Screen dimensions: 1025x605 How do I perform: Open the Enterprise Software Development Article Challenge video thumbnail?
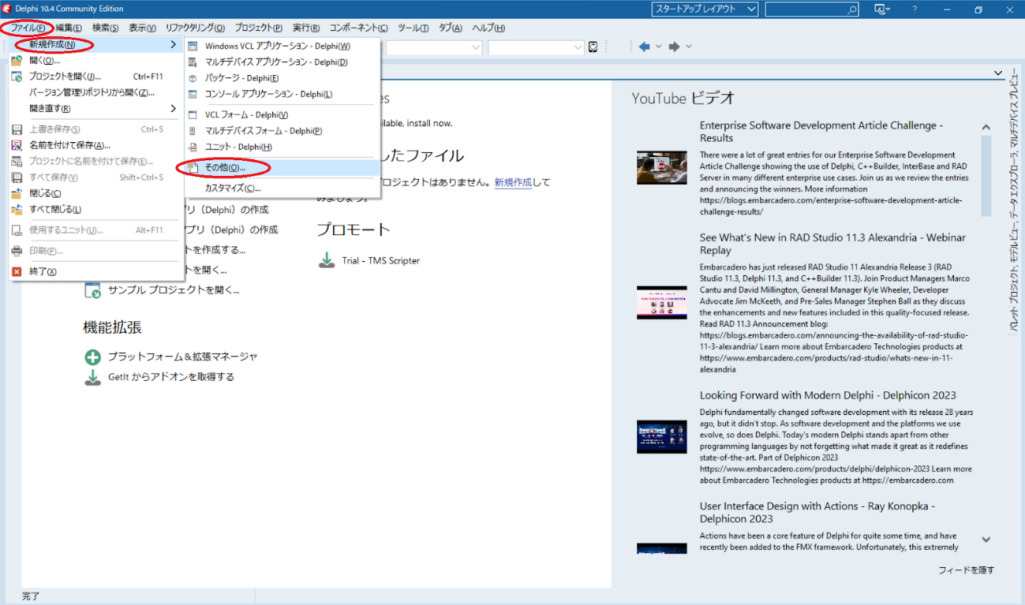click(x=662, y=168)
